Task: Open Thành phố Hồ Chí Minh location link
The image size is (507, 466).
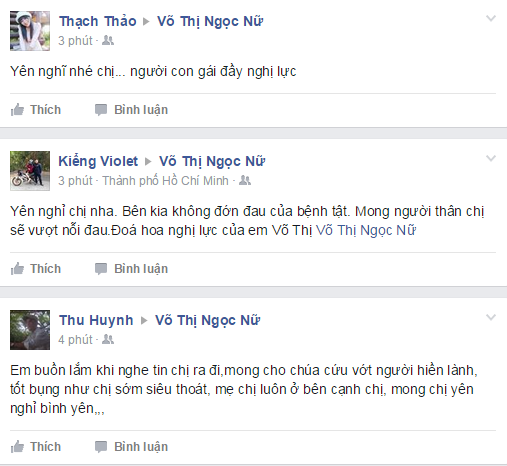Action: 165,181
